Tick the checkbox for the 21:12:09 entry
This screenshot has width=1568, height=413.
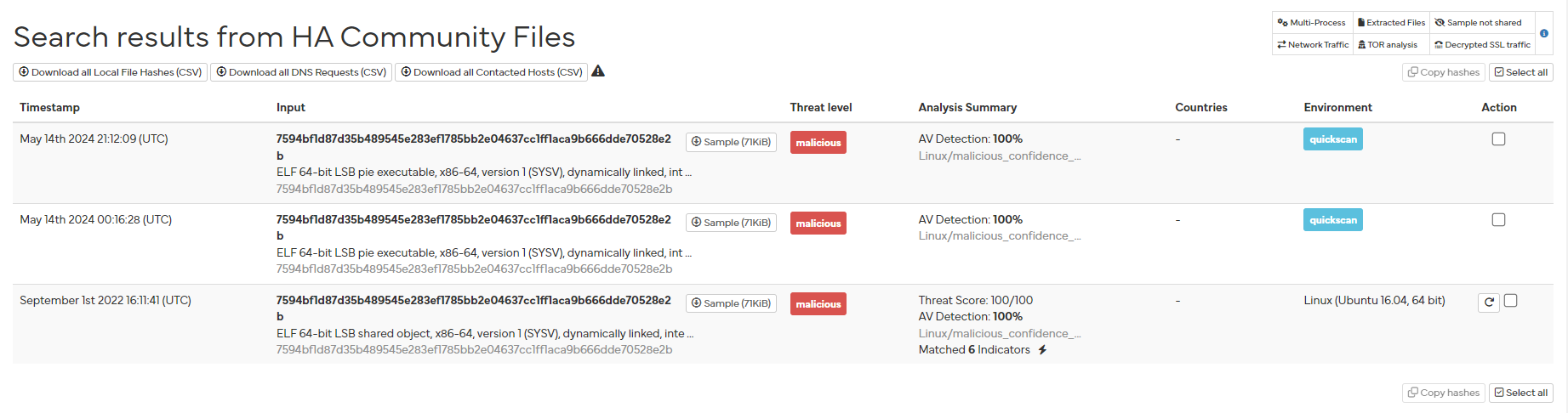point(1499,139)
